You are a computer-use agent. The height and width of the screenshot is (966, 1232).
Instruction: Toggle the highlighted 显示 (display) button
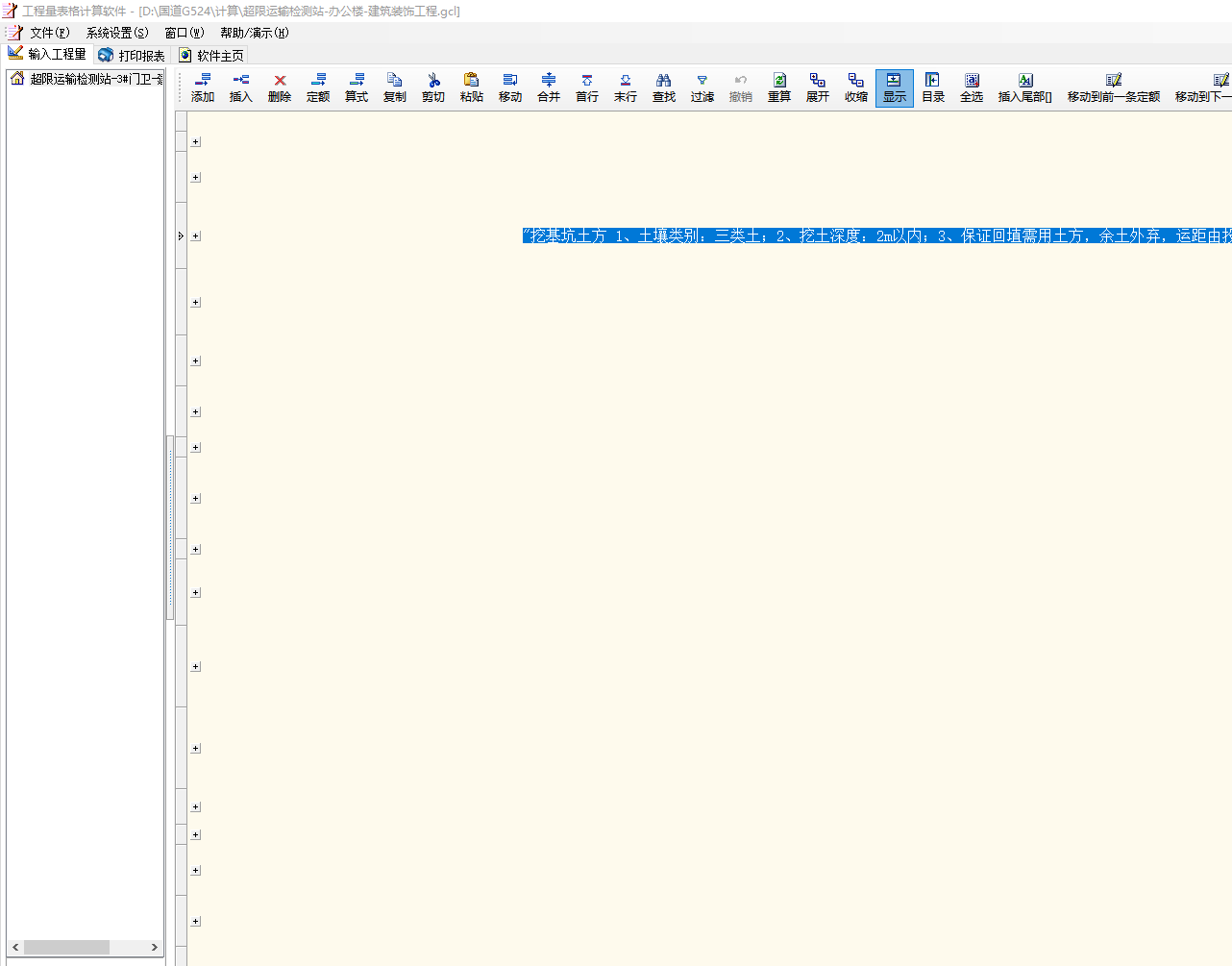pyautogui.click(x=895, y=87)
